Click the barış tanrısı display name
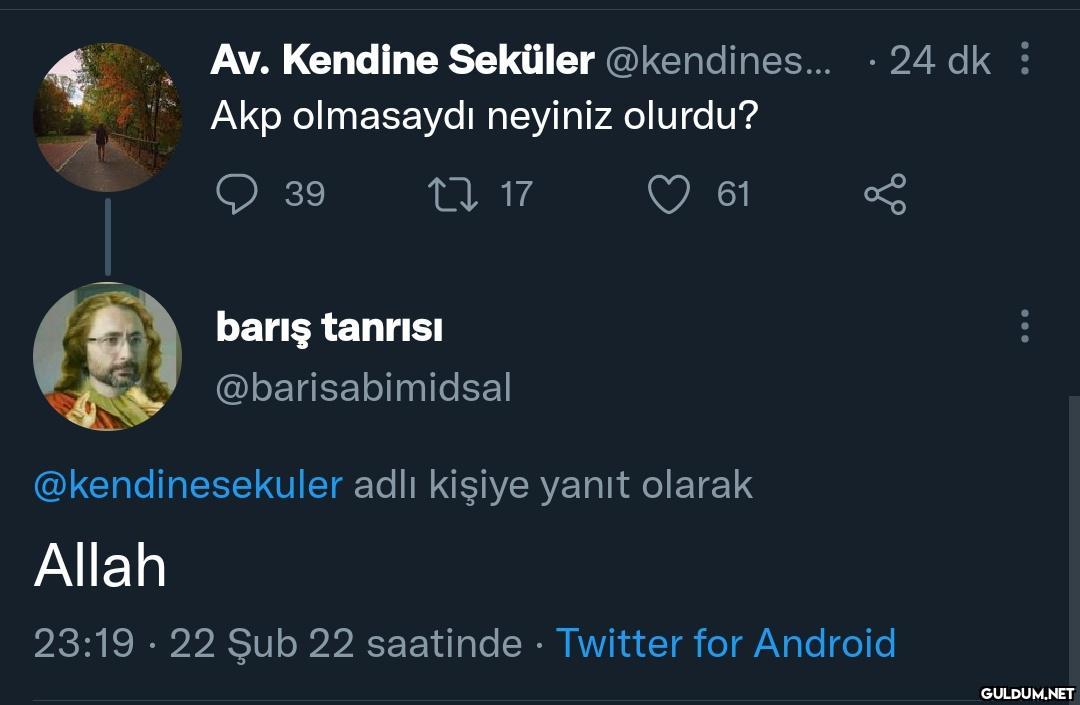1080x705 pixels. [x=329, y=327]
